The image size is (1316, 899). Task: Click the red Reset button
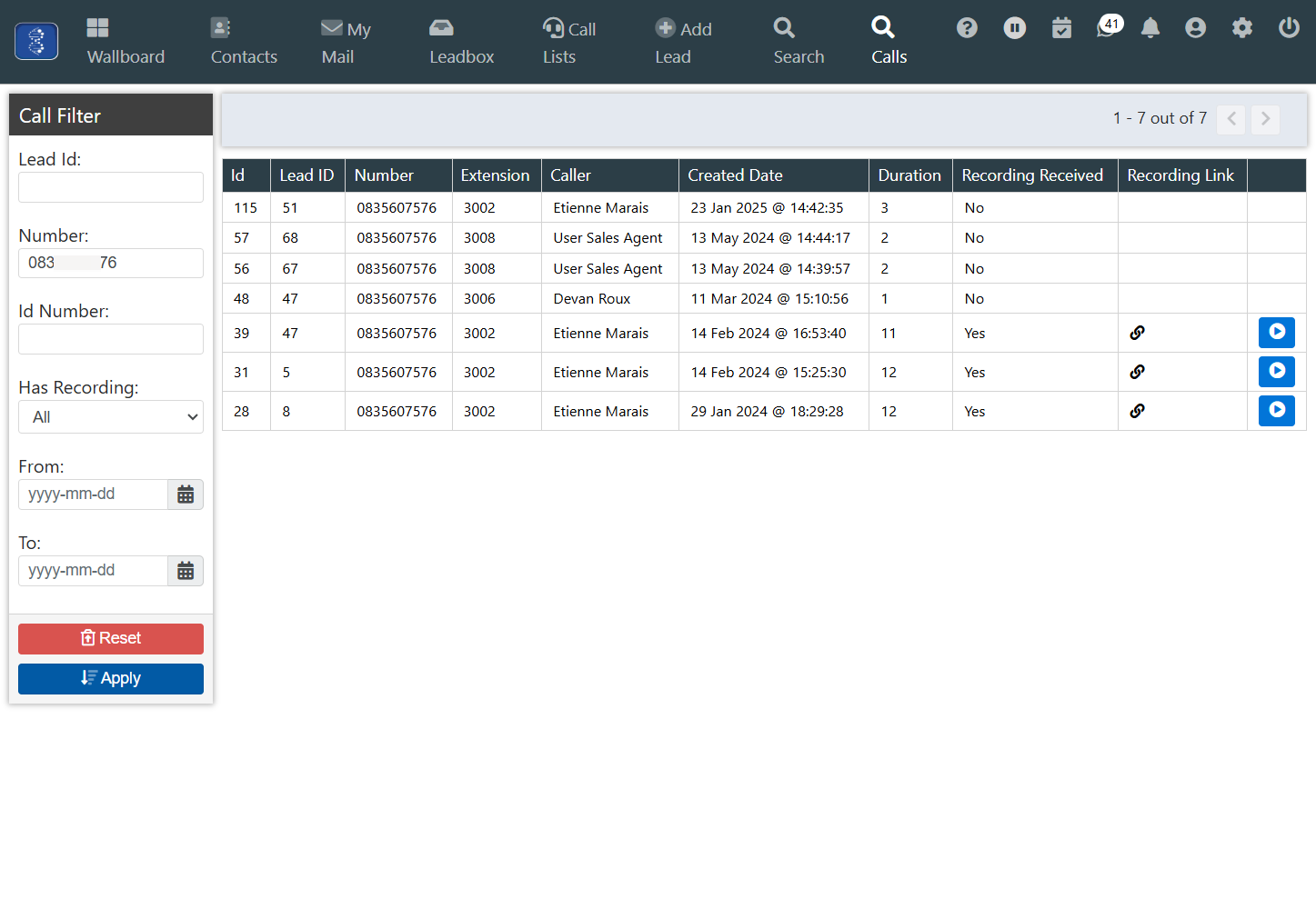pos(111,639)
